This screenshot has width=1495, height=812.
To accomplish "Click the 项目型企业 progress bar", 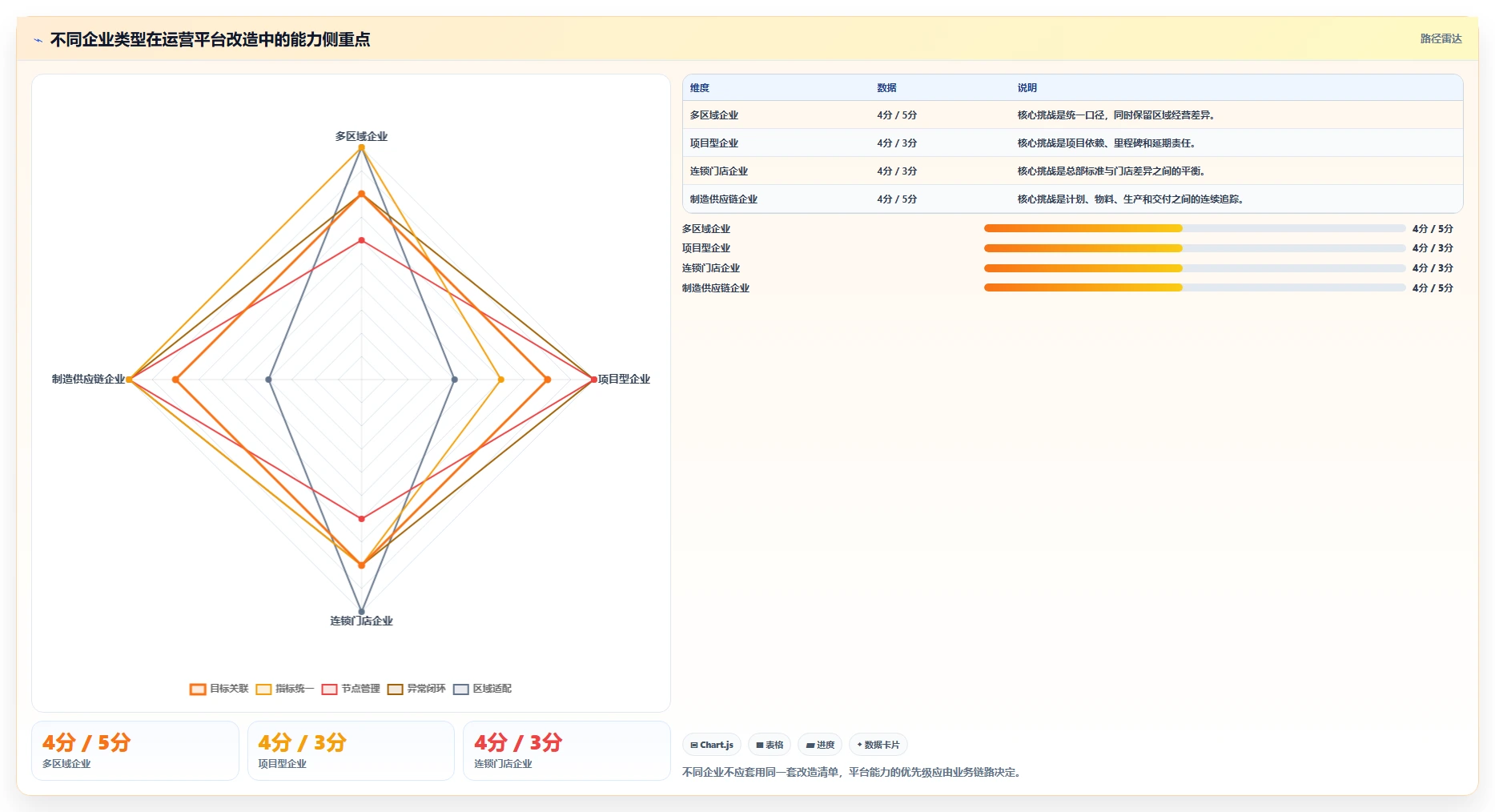I will coord(1195,248).
